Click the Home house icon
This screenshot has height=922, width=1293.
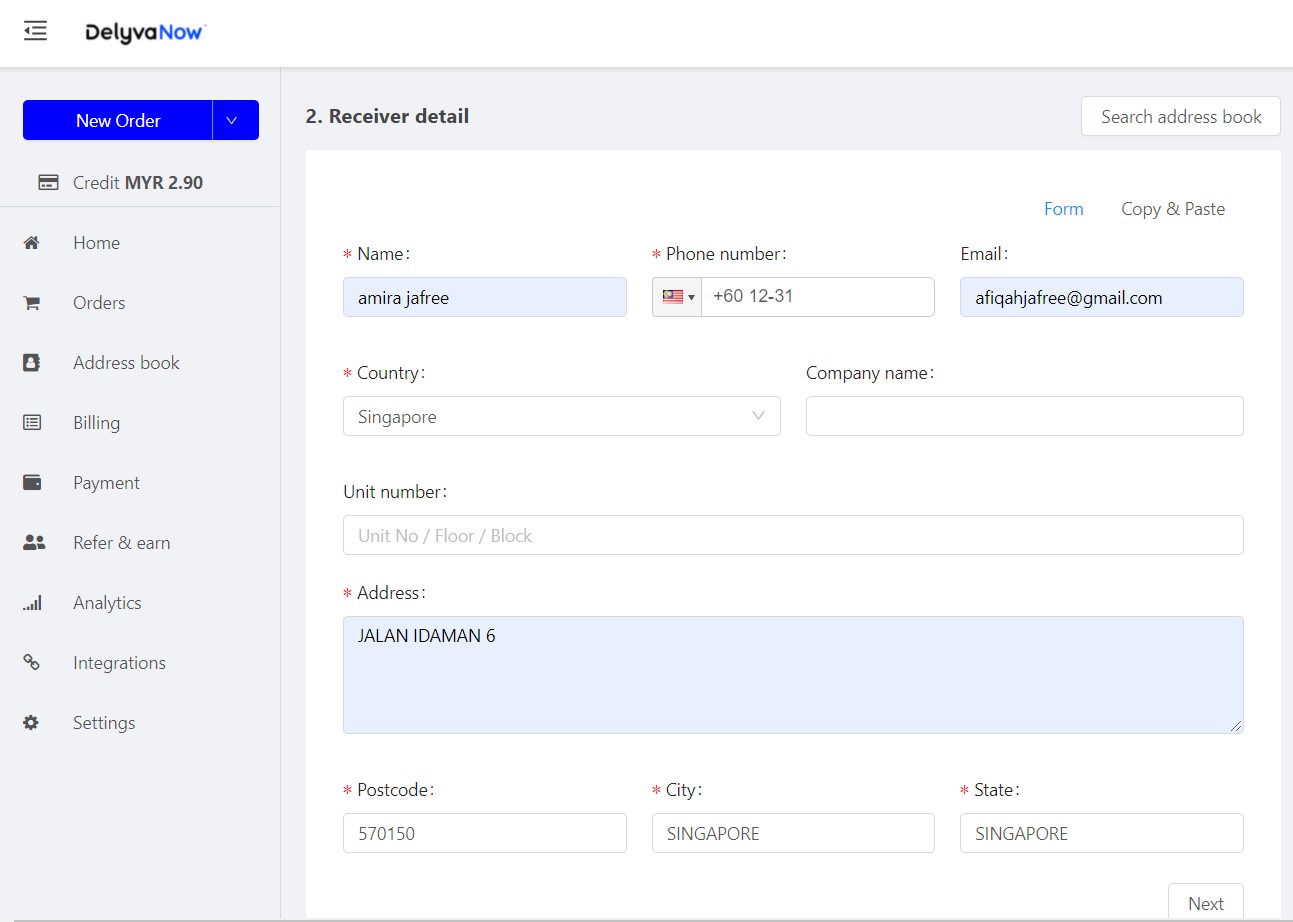[32, 243]
